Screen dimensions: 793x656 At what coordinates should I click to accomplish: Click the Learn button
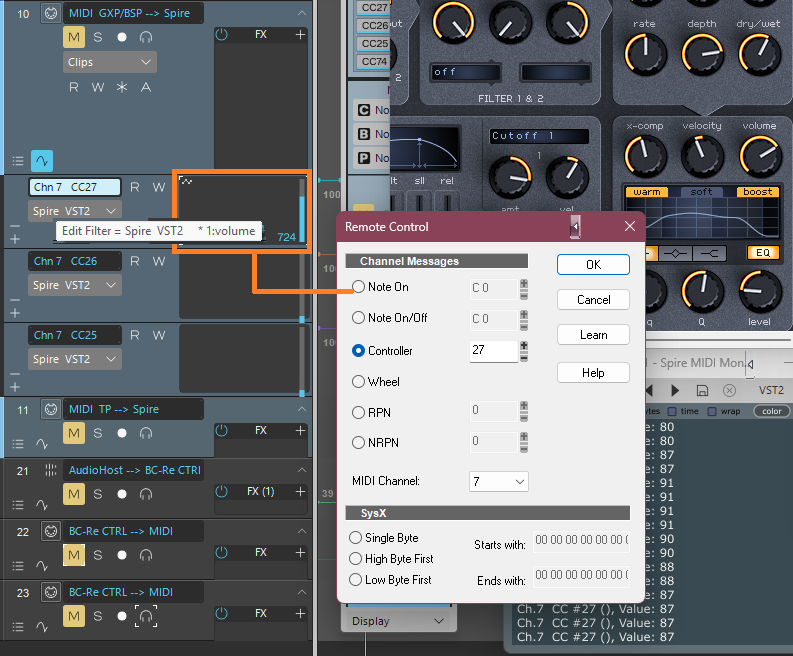coord(593,335)
